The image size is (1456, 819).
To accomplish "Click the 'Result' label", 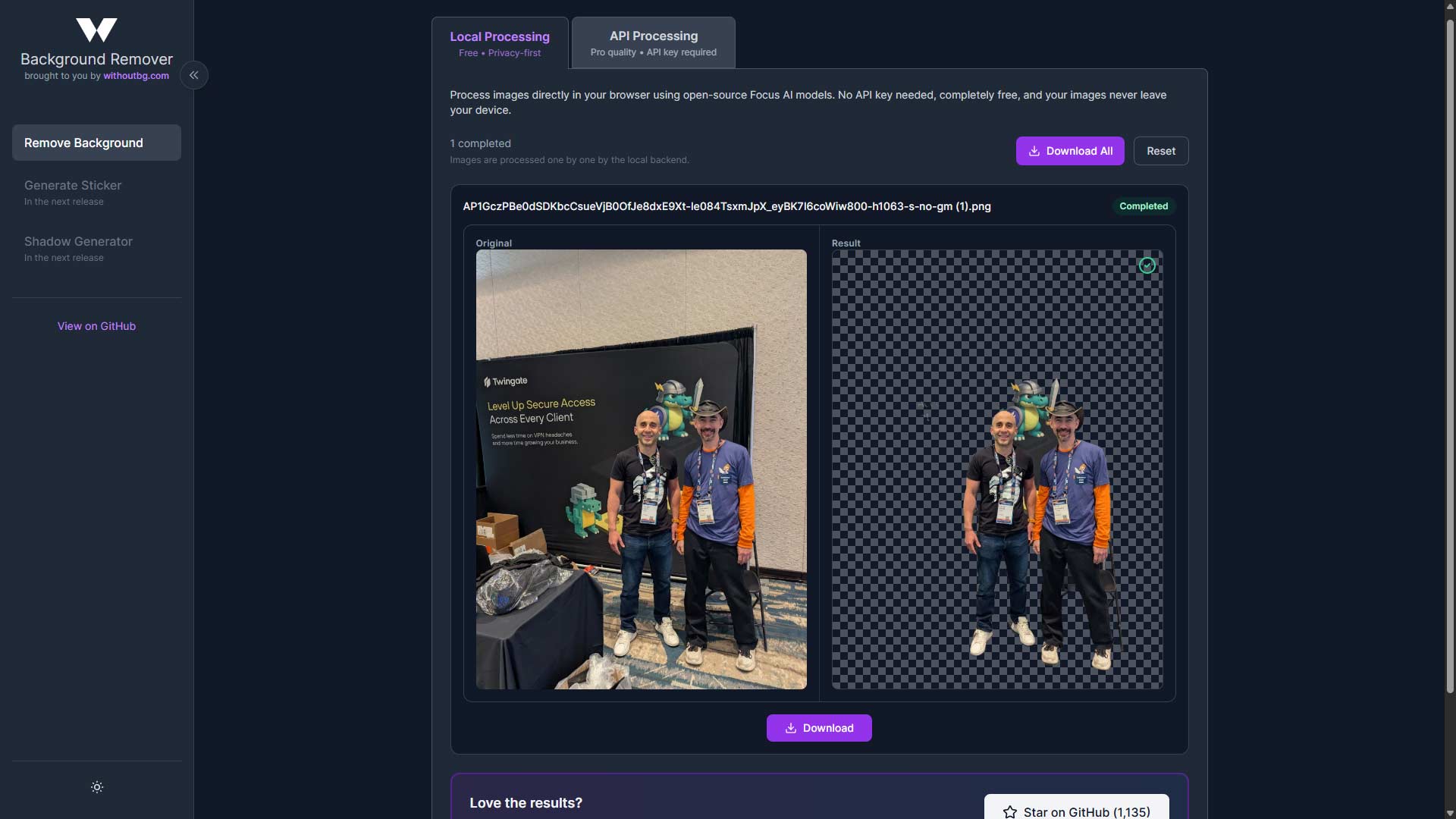I will (x=846, y=243).
